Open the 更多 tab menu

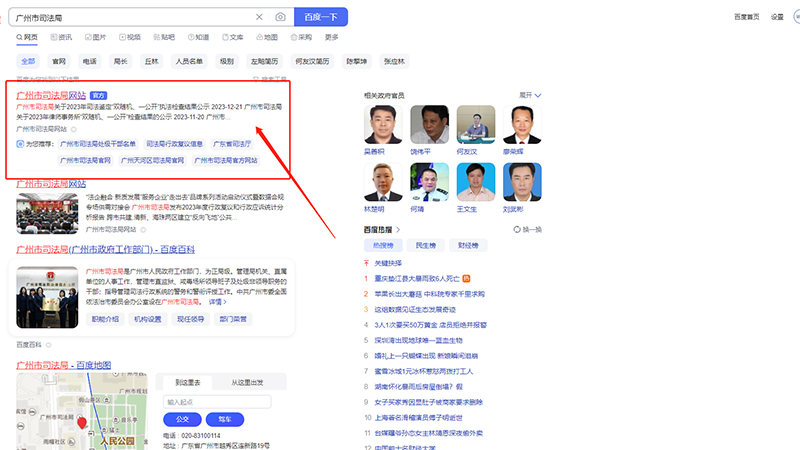332,37
